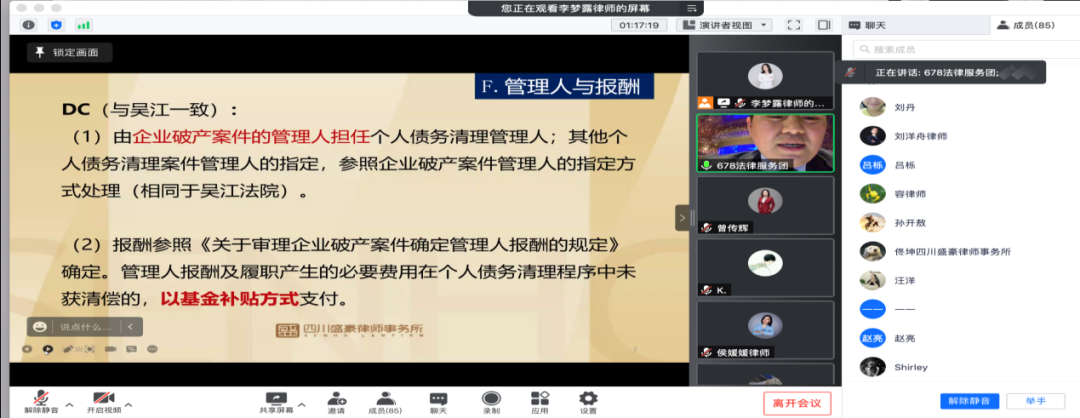Viewport: 1080px width, 418px height.
Task: Pin screen with 锁定画面
Action: point(69,52)
